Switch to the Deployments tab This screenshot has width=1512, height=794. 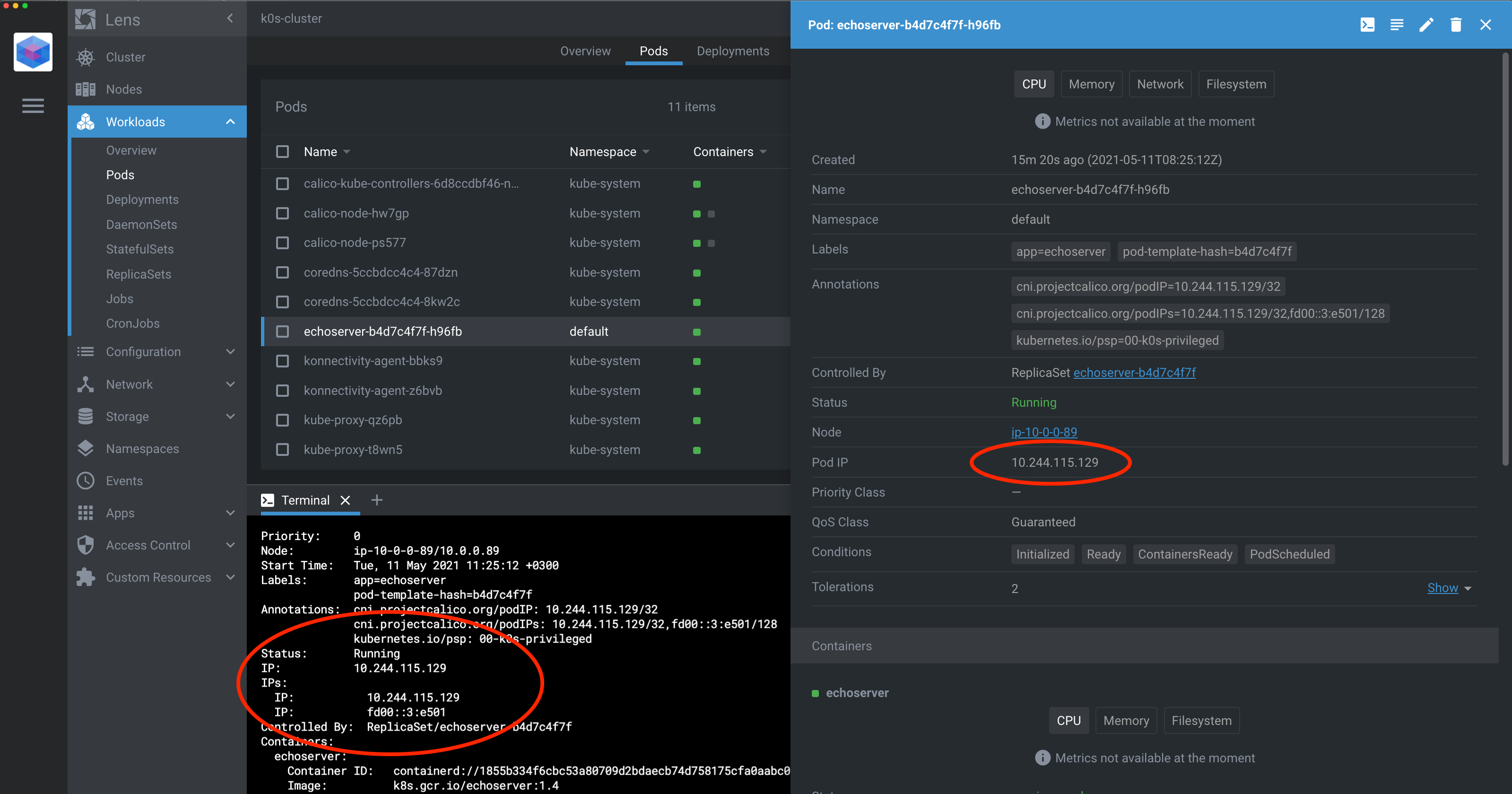(732, 51)
